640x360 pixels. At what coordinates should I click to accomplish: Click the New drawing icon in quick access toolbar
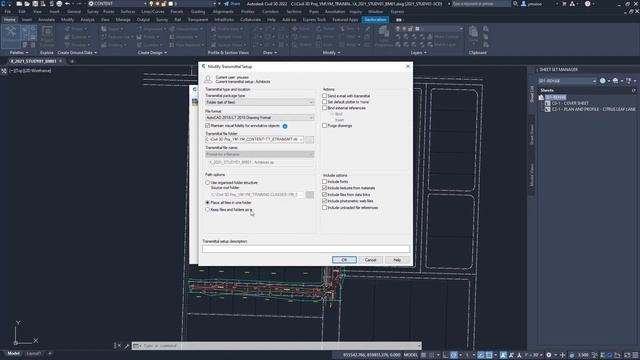(x=19, y=4)
